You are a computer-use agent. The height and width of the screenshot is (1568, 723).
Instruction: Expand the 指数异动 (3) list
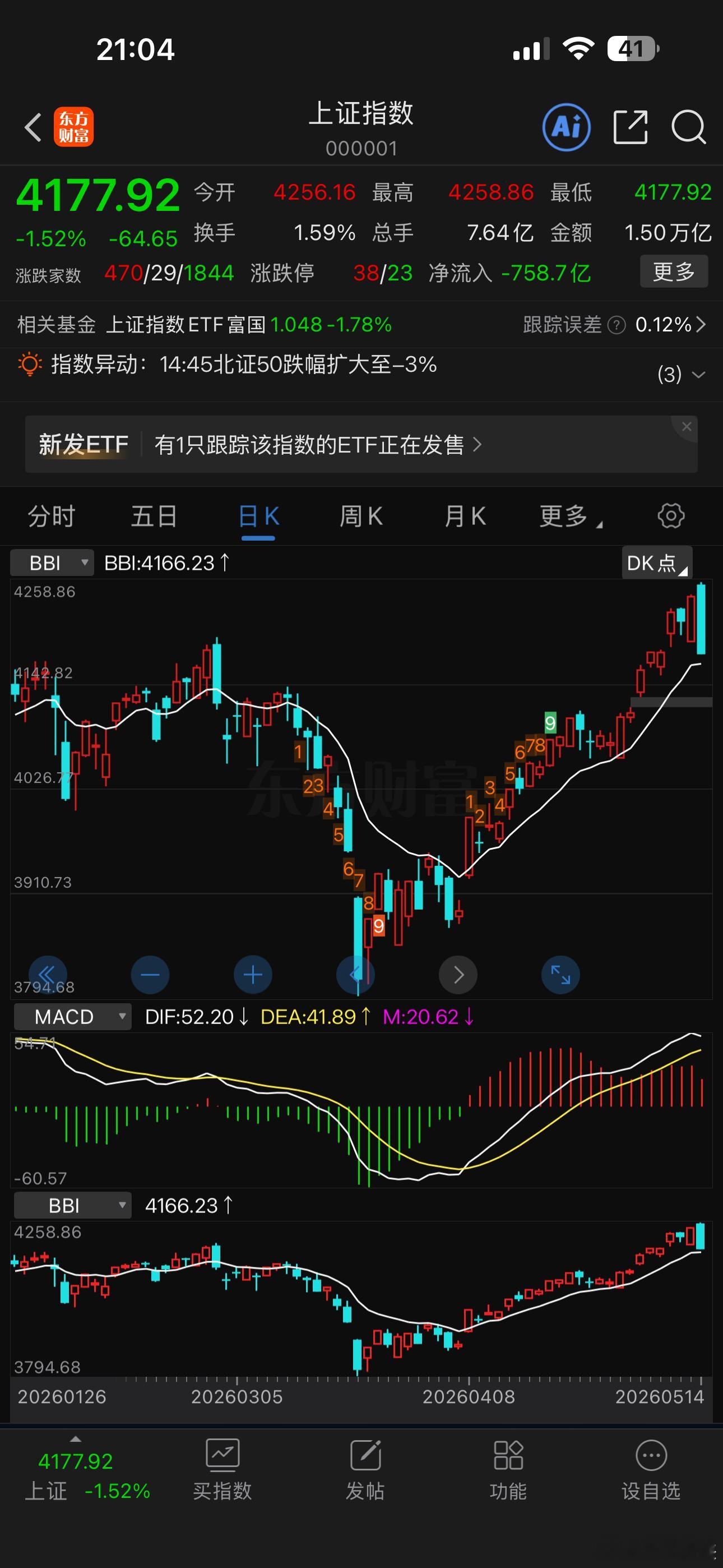[x=682, y=375]
